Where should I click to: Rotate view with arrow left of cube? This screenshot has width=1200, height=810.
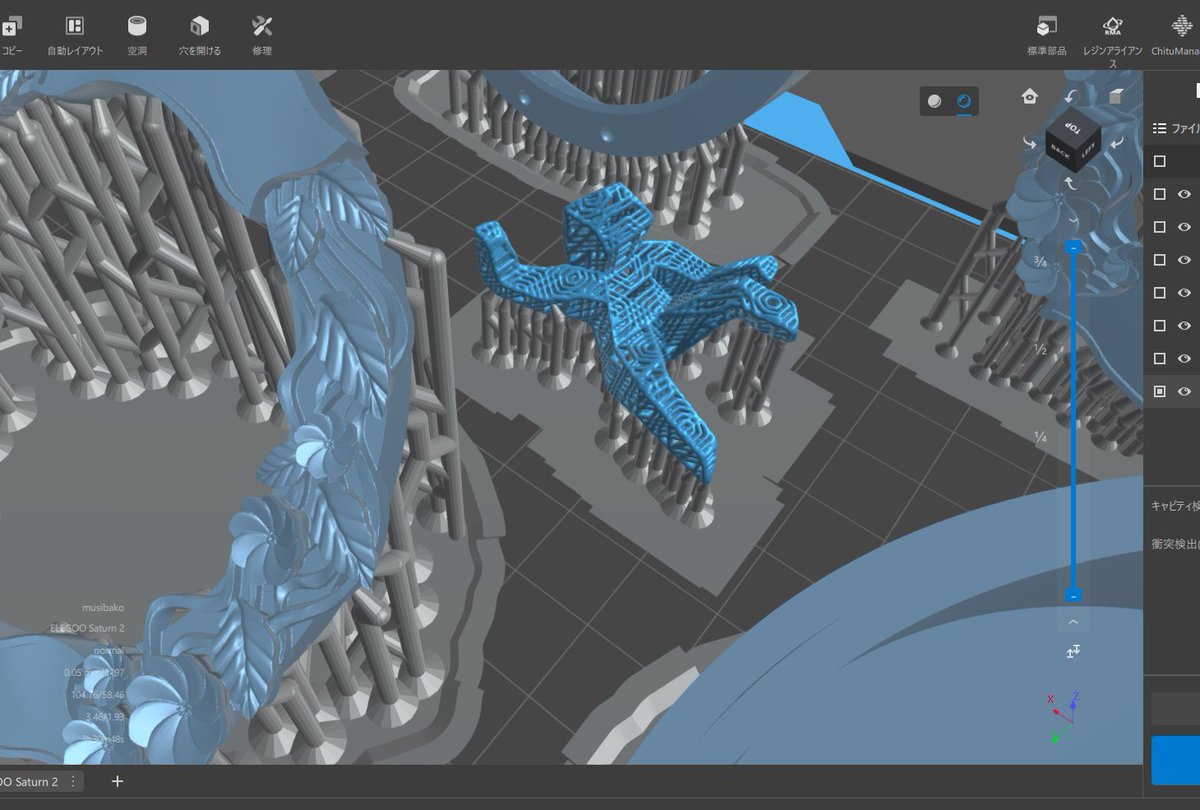tap(1030, 143)
